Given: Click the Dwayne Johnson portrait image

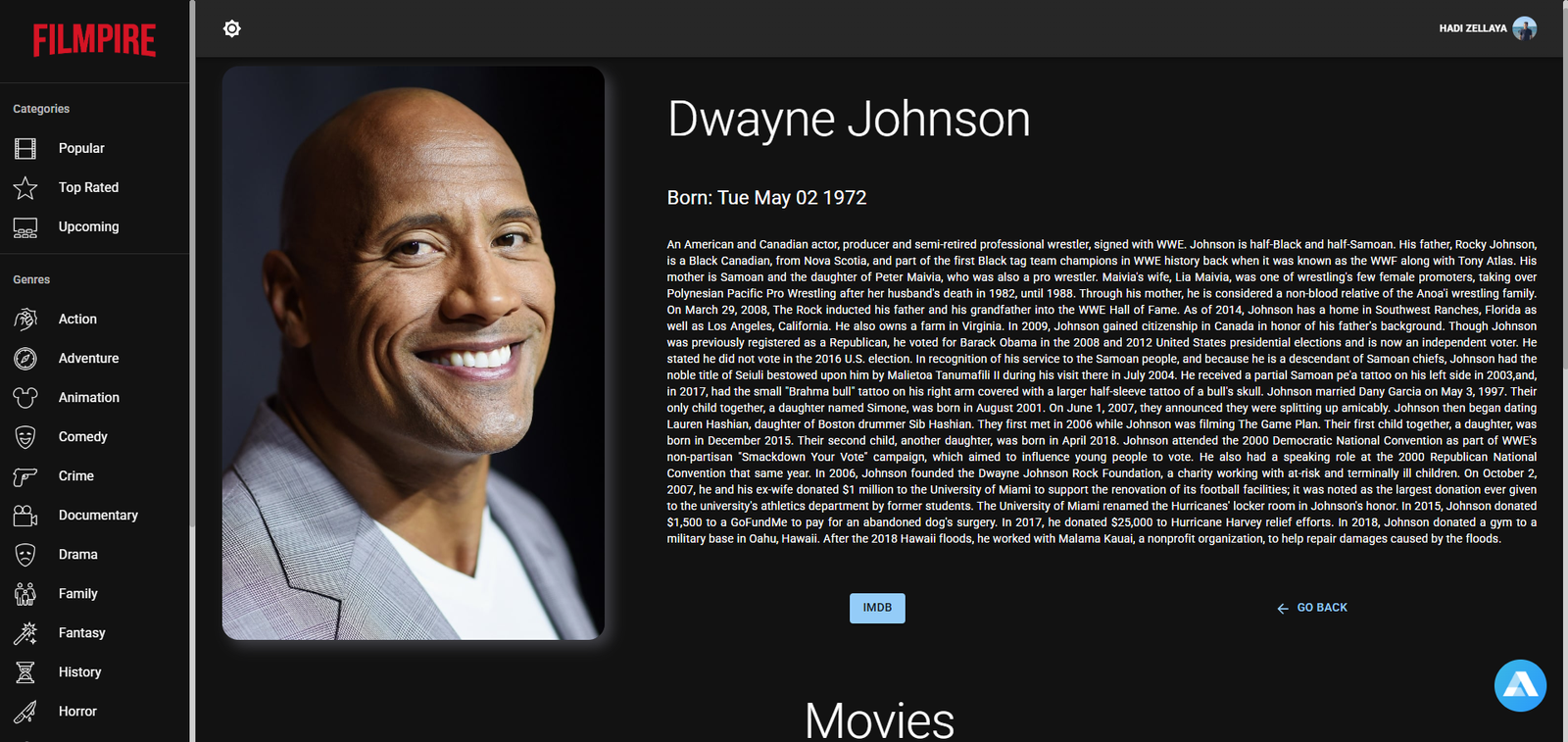Looking at the screenshot, I should (x=413, y=353).
